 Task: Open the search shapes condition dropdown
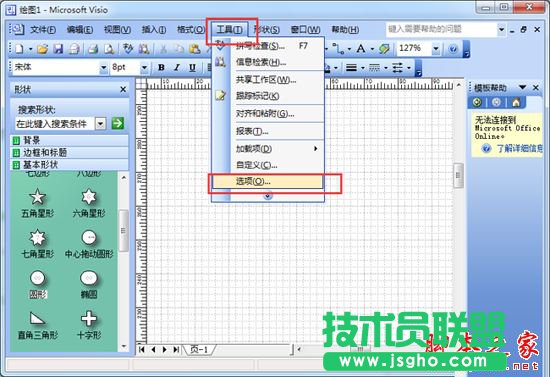[100, 124]
